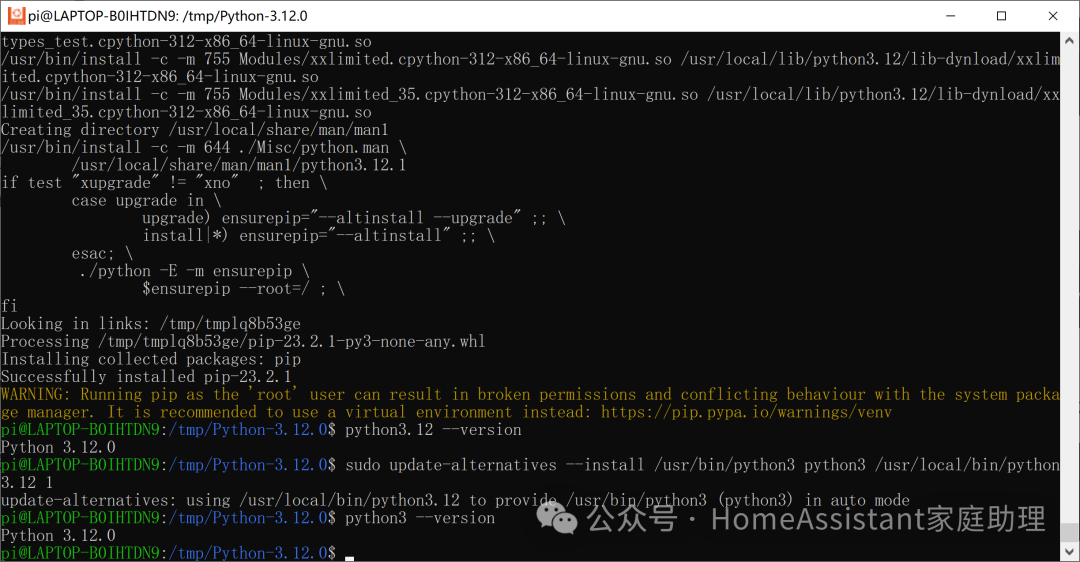The height and width of the screenshot is (562, 1080).
Task: Open the pip.pypa.io warnings venv URL
Action: 746,413
